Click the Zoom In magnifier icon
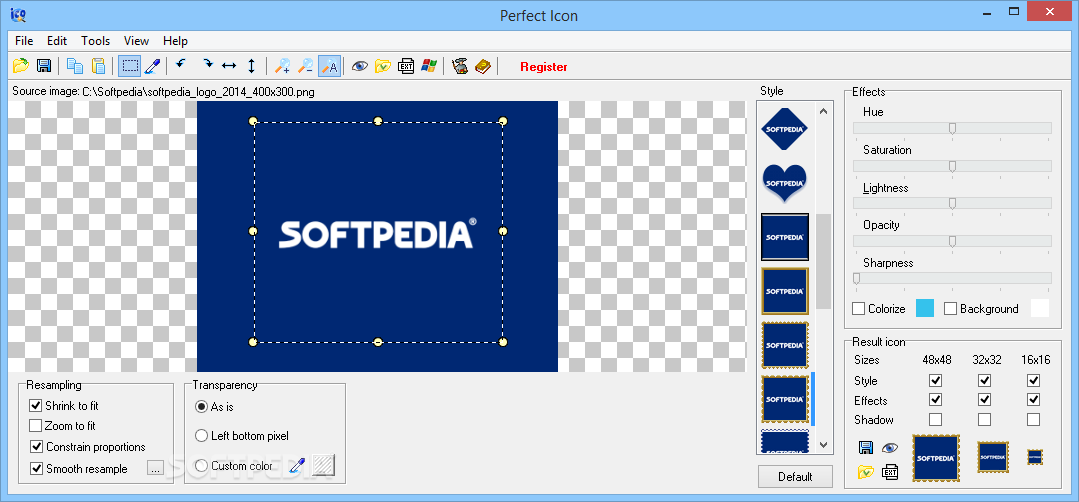The image size is (1079, 502). [x=282, y=66]
